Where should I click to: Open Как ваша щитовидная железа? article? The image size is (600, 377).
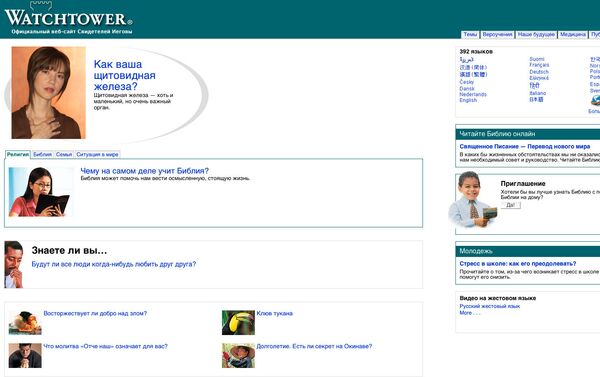click(x=124, y=75)
